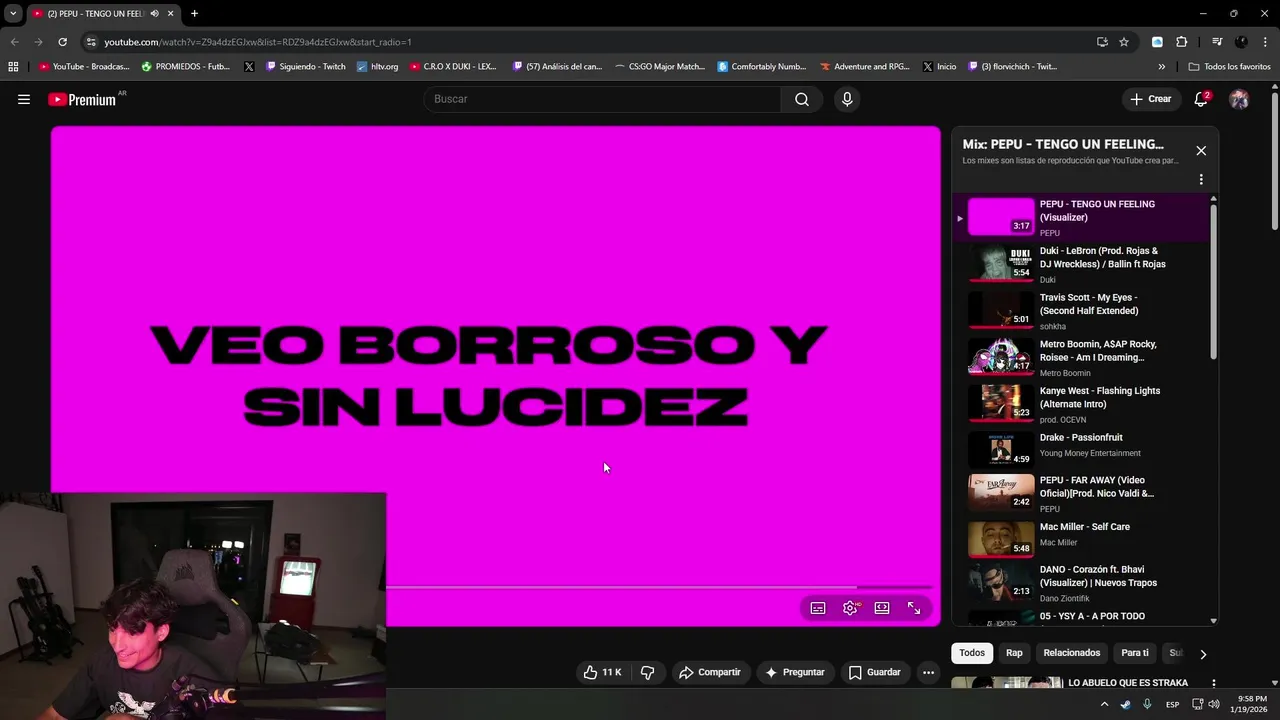Start voice search with microphone icon
The image size is (1280, 720).
coord(847,99)
